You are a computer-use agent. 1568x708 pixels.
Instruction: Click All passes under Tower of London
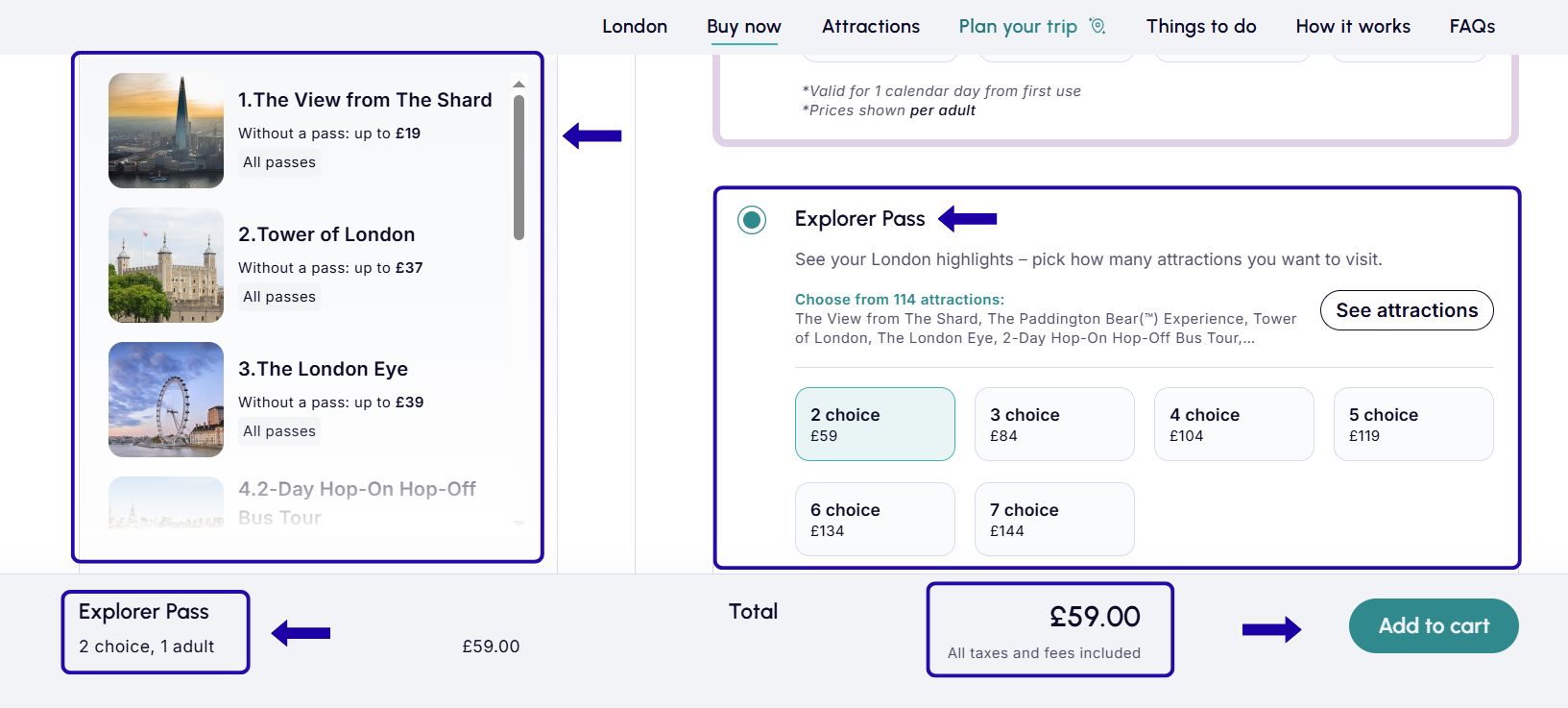pyautogui.click(x=278, y=297)
